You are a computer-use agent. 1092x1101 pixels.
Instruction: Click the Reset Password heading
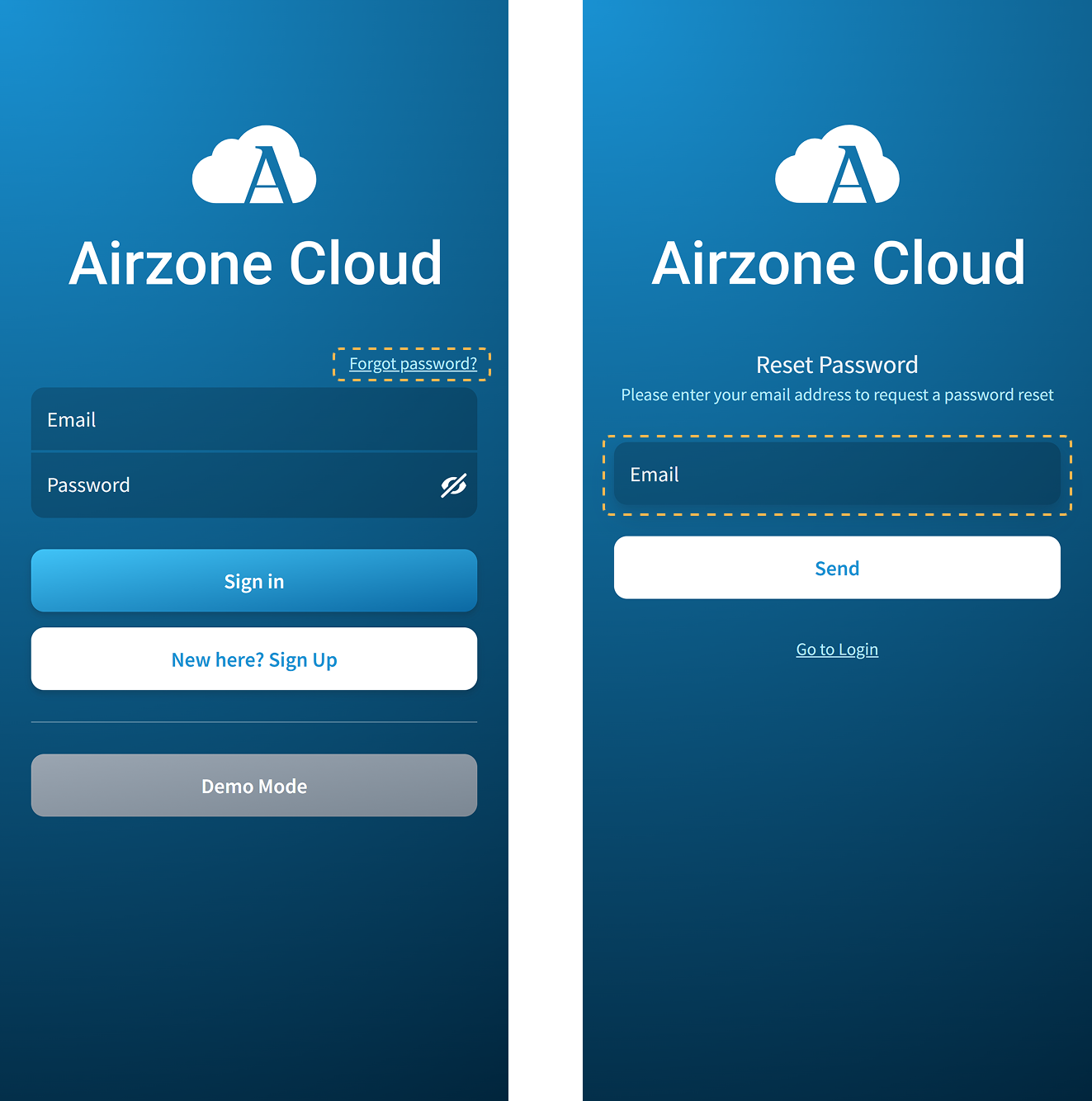point(837,365)
